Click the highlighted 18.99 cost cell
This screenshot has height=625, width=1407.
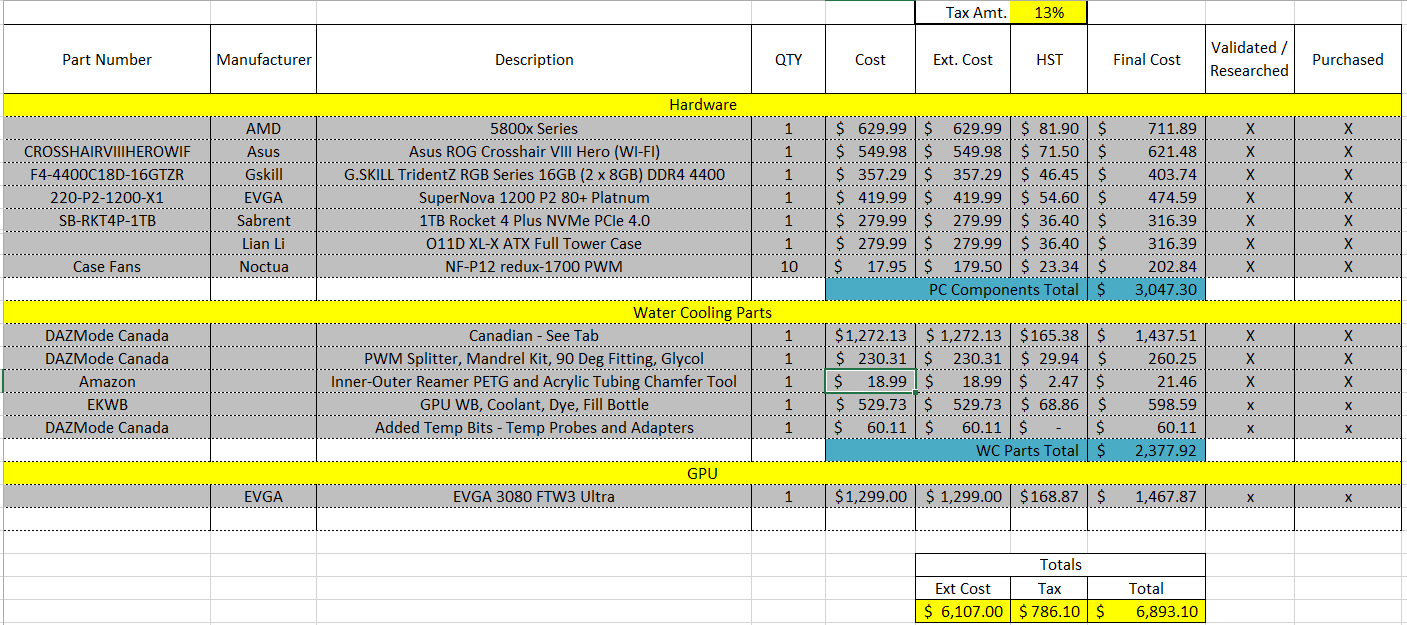(x=870, y=382)
